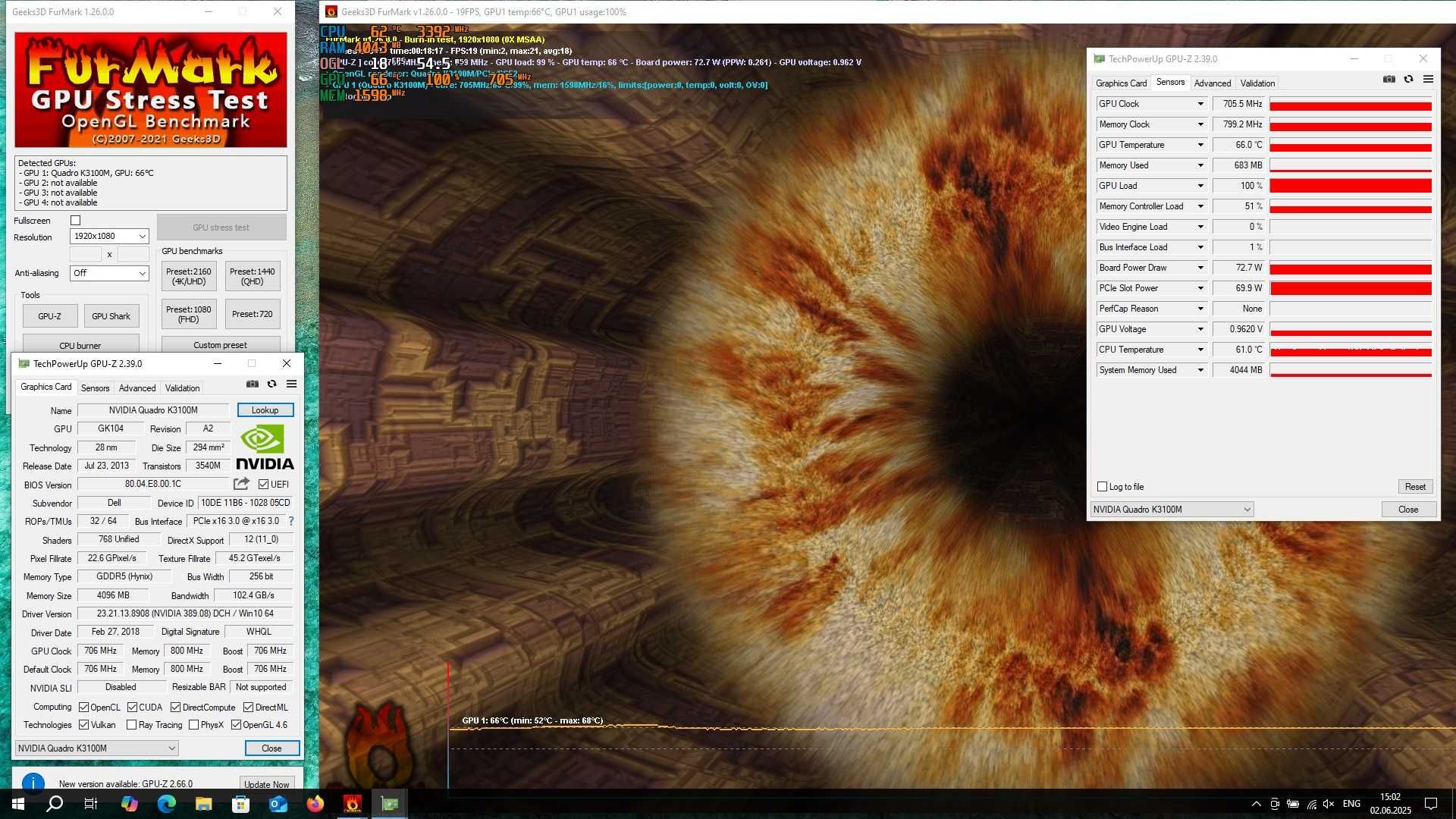Image resolution: width=1456 pixels, height=819 pixels.
Task: Open the GPU Clock sensor dropdown arrow
Action: point(1200,104)
